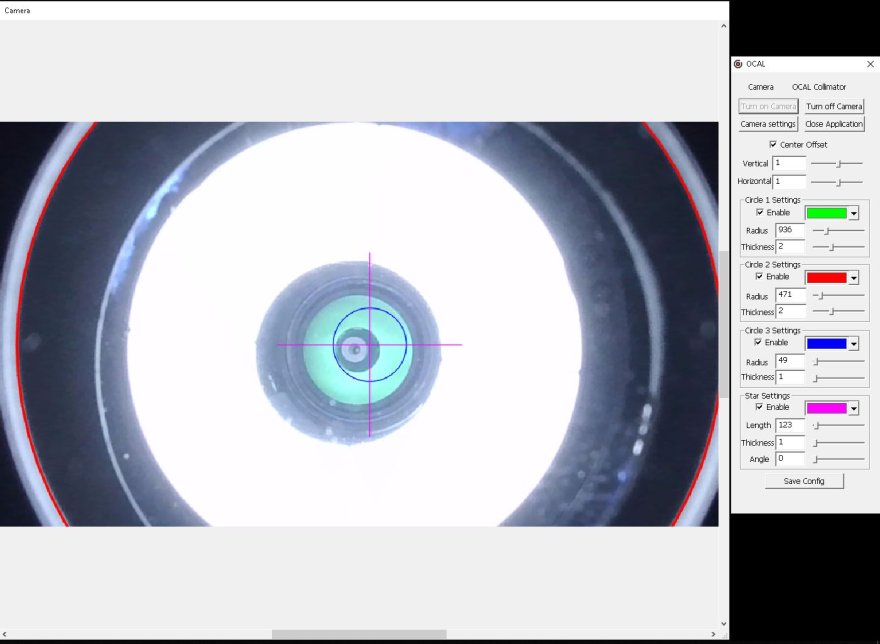This screenshot has height=644, width=880.
Task: Click the horizontal scrollbar of camera view
Action: pos(359,634)
